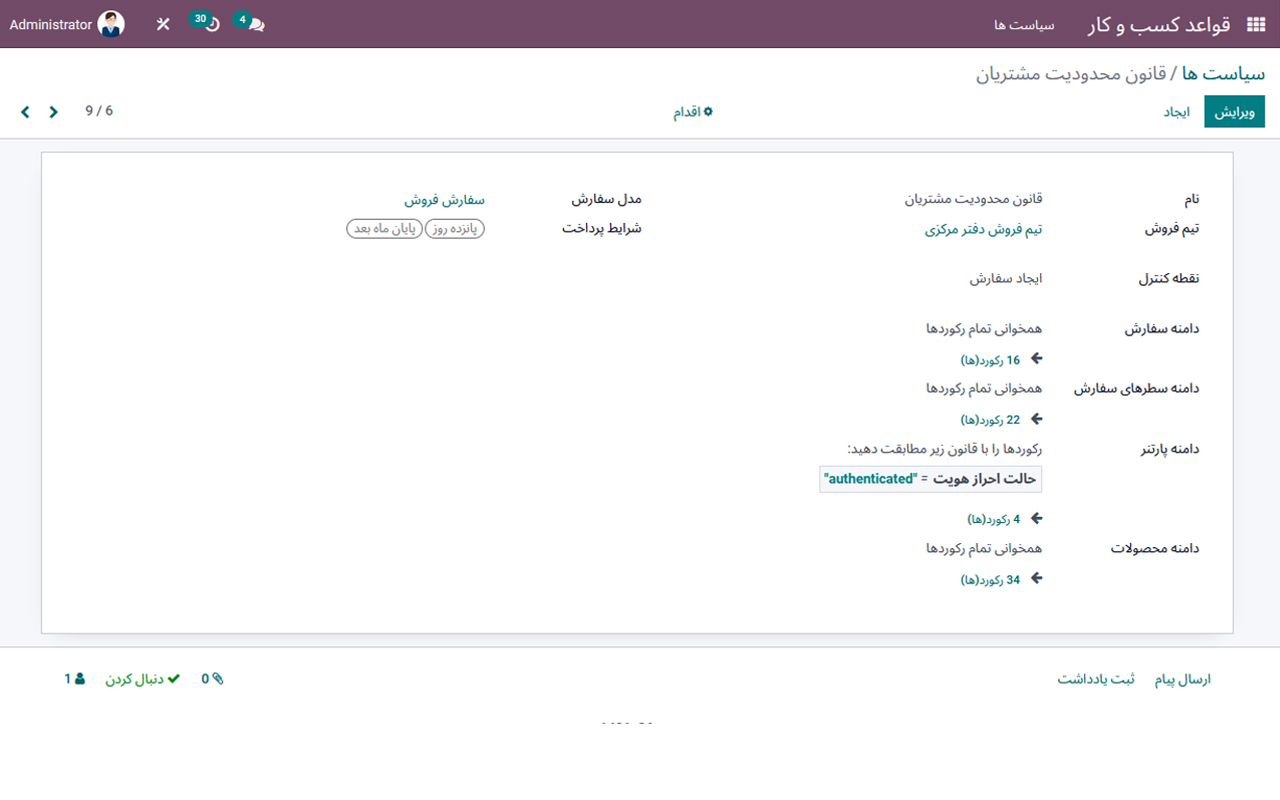This screenshot has width=1280, height=800.
Task: Click the gear icon on اقدام button
Action: pos(710,111)
